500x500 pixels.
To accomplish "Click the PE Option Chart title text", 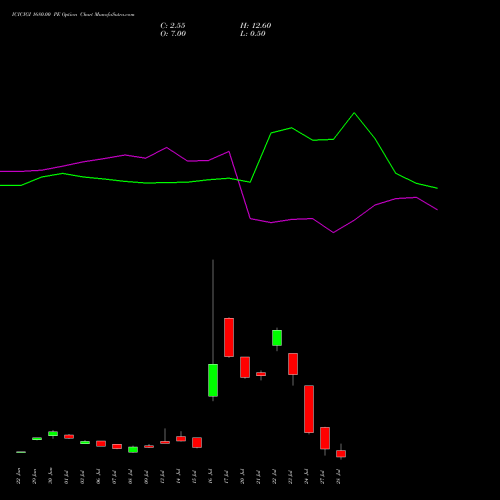I will [x=73, y=15].
